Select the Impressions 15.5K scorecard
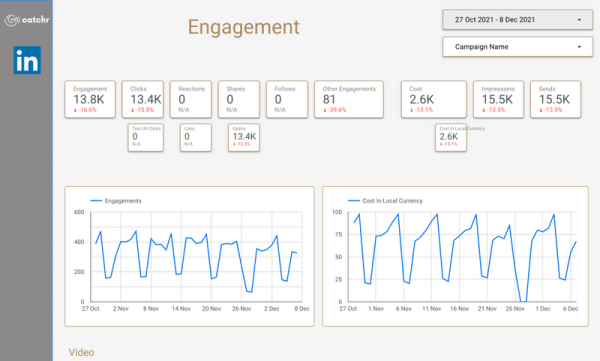Image resolution: width=600 pixels, height=361 pixels. 498,99
